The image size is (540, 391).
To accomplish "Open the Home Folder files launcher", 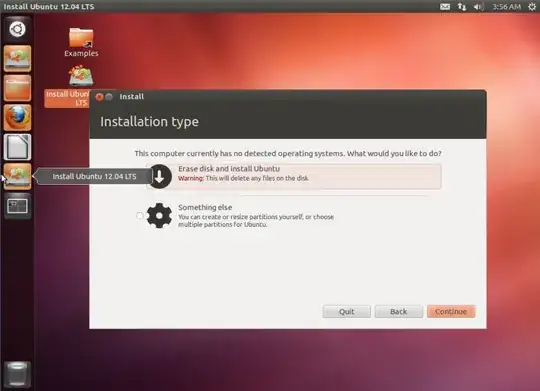I will tap(17, 88).
